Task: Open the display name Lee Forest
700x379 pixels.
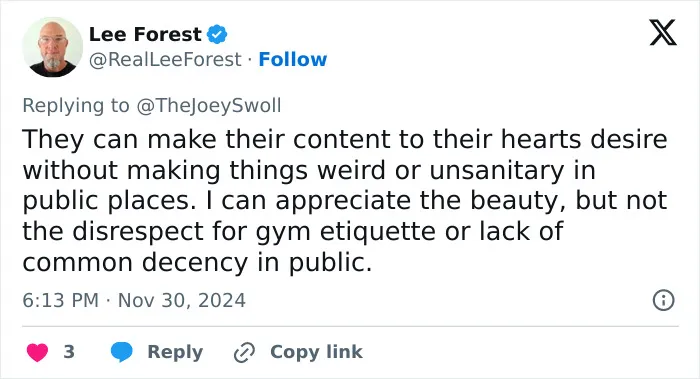Action: (145, 34)
